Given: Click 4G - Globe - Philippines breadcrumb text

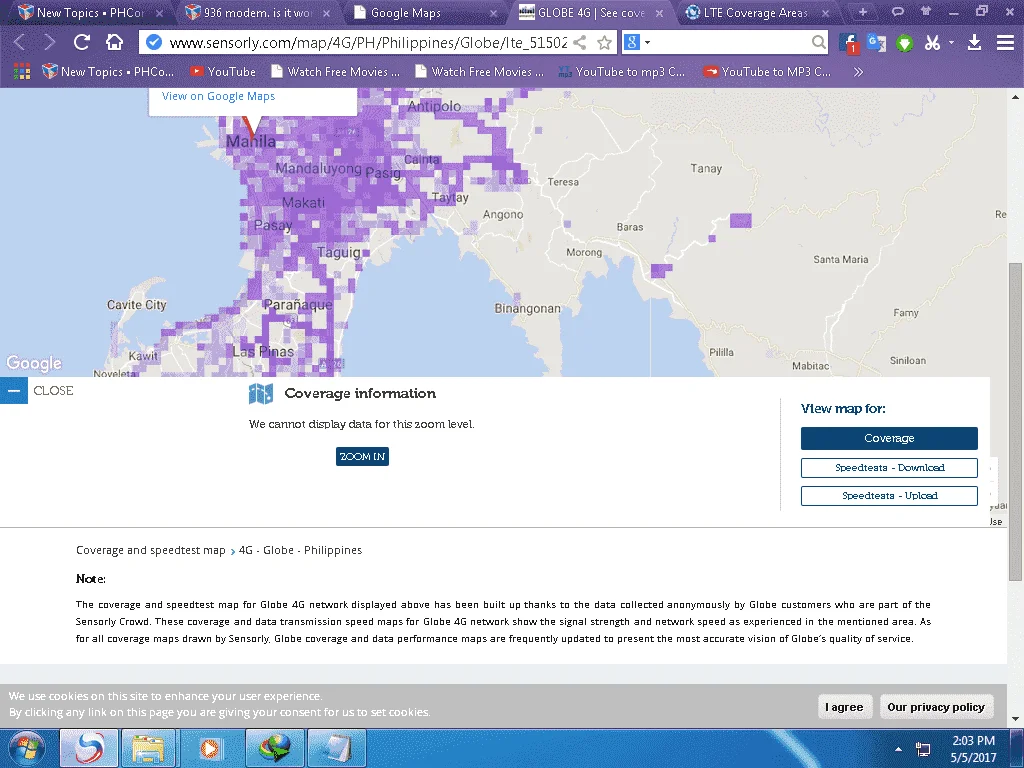Looking at the screenshot, I should click(300, 550).
